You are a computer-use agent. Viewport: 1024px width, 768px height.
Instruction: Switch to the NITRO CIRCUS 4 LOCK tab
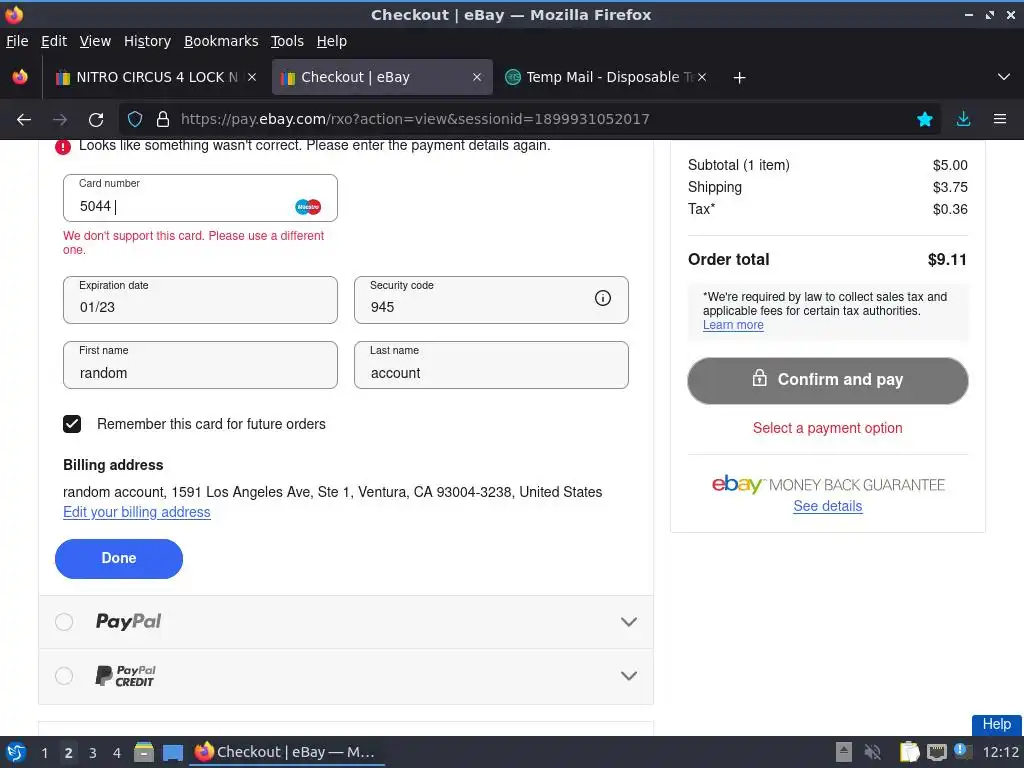click(155, 77)
